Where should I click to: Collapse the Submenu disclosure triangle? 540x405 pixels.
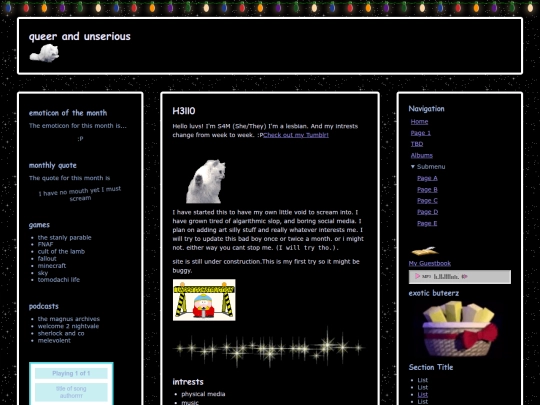coord(413,166)
